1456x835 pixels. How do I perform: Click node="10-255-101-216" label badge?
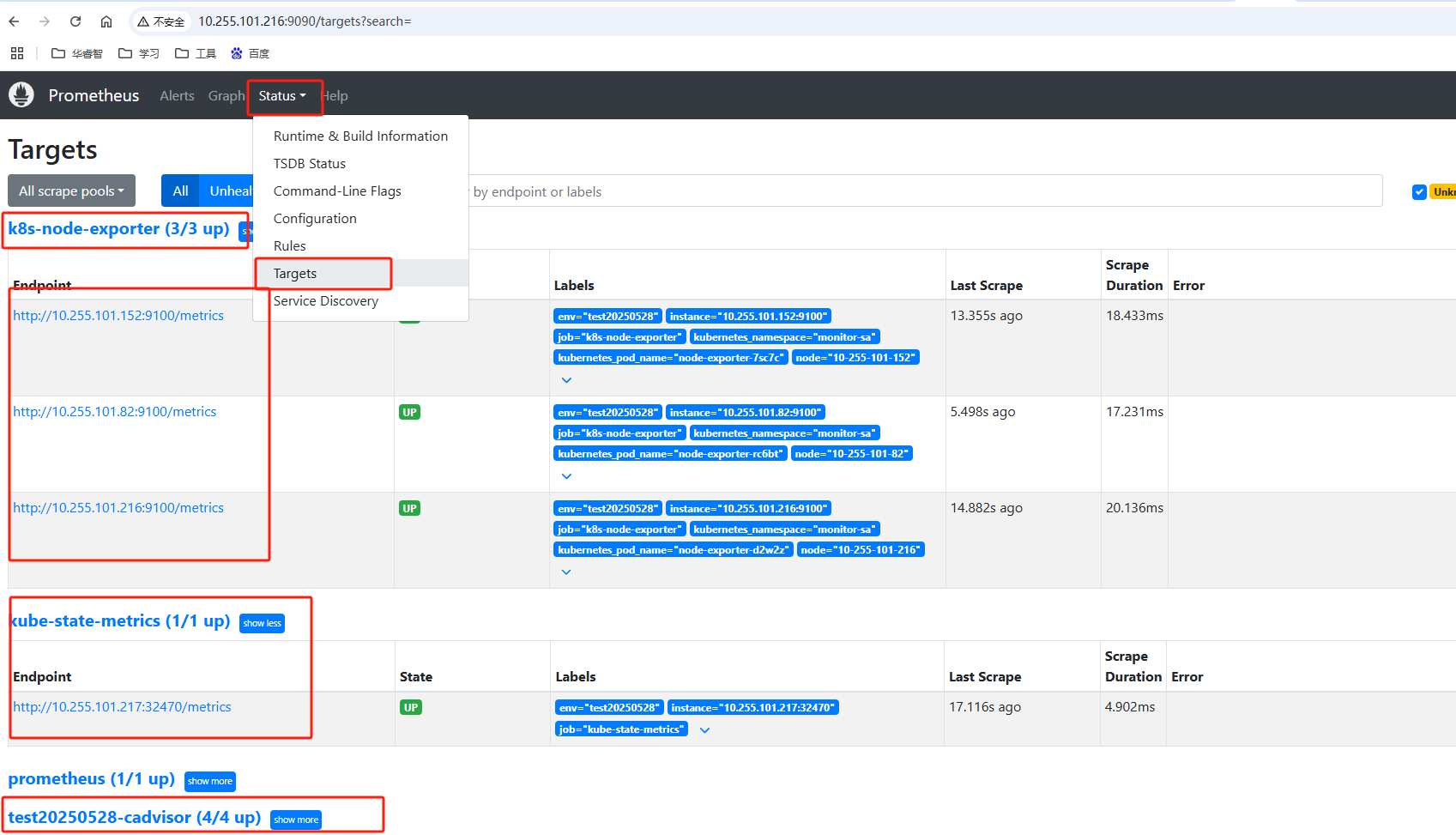coord(861,550)
